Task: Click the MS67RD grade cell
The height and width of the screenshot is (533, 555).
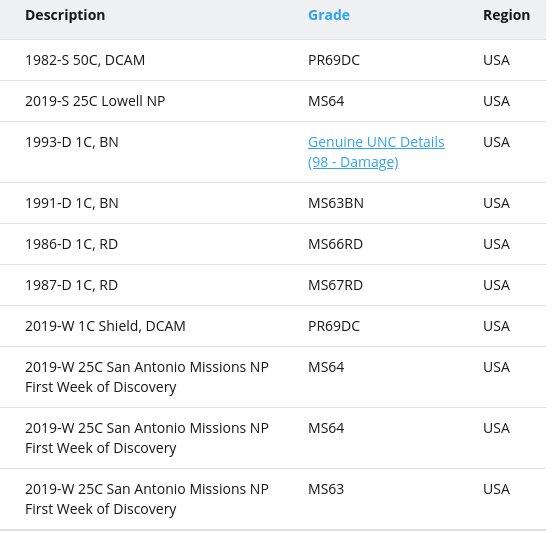Action: [335, 285]
